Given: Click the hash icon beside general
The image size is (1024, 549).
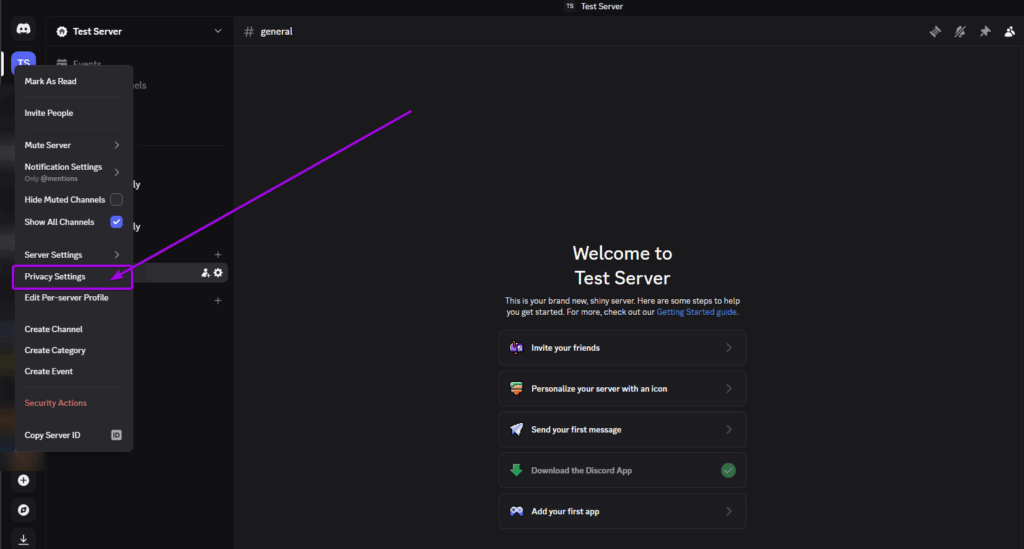Looking at the screenshot, I should click(x=249, y=31).
